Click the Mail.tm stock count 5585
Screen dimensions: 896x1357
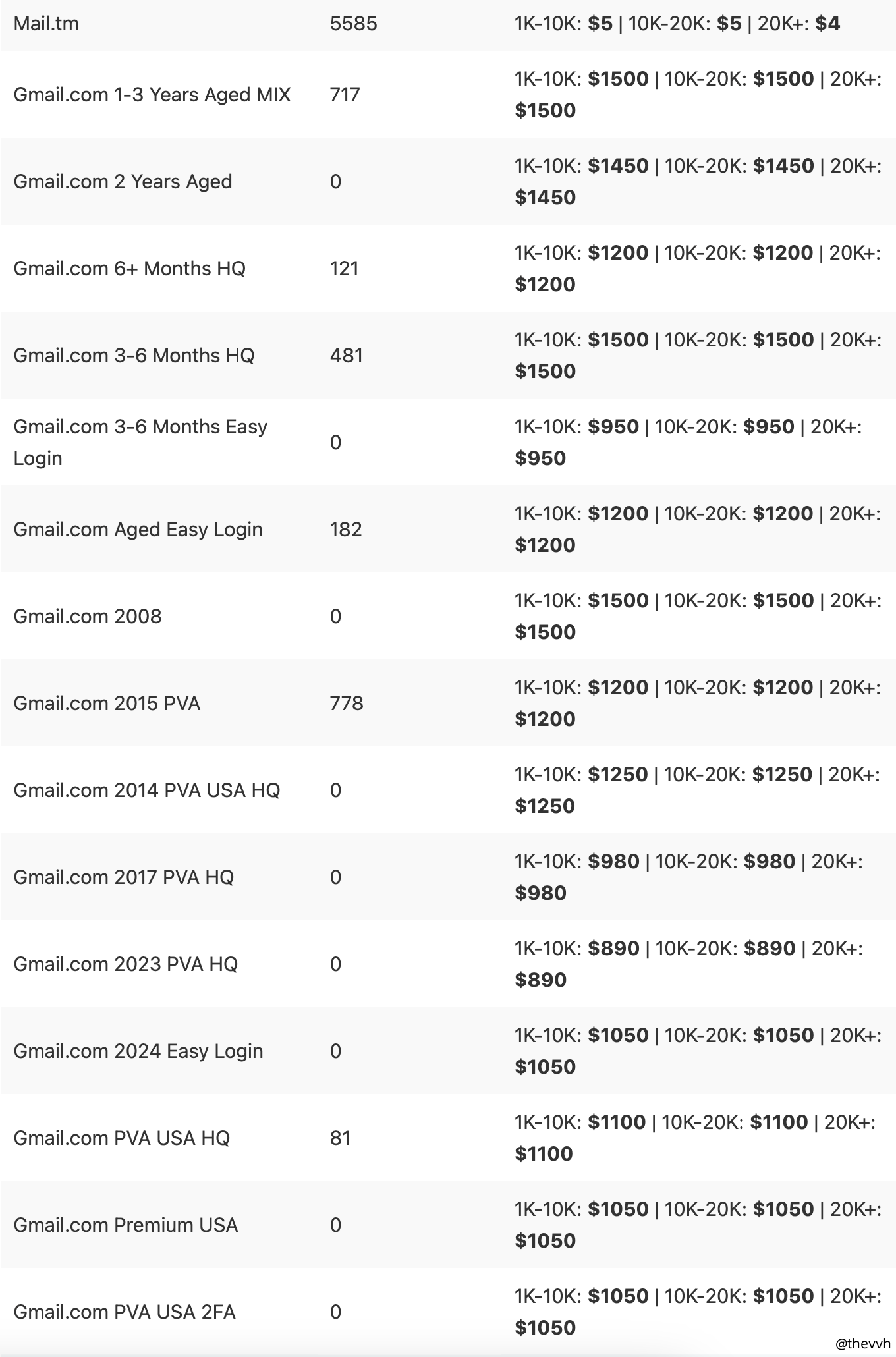[353, 24]
